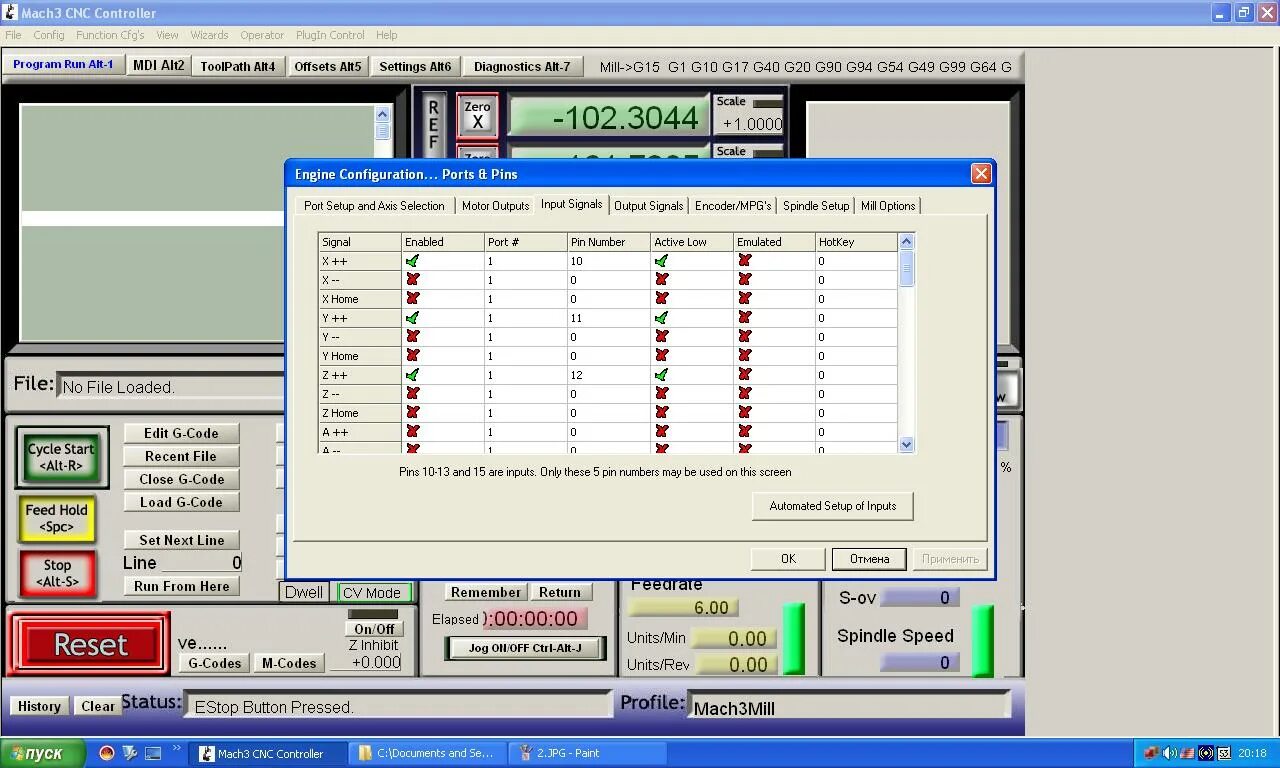
Task: Click Pin Number cell showing 11
Action: [x=608, y=318]
